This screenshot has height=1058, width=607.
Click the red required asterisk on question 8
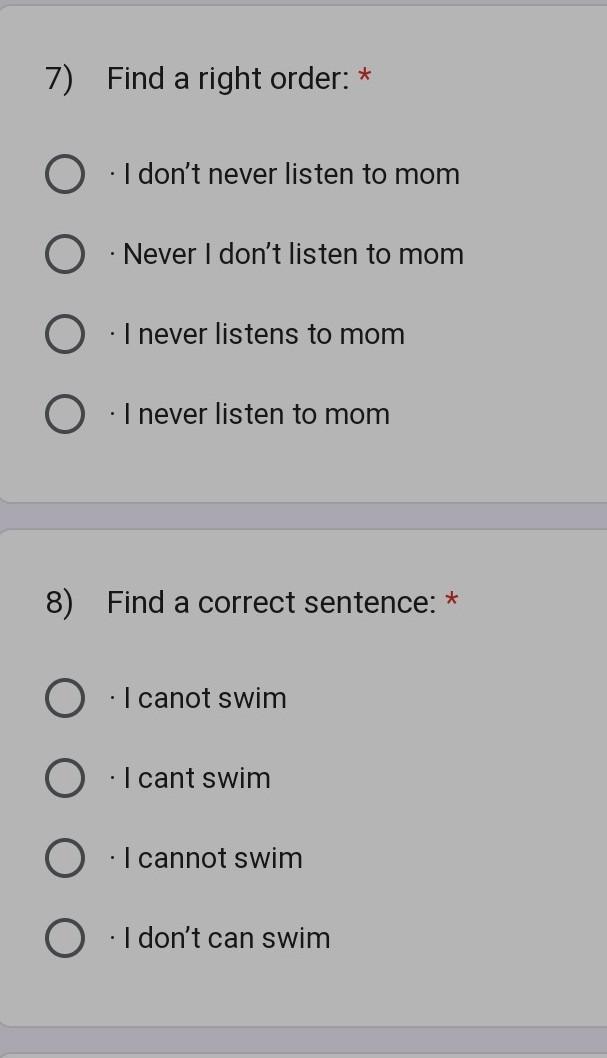click(452, 599)
